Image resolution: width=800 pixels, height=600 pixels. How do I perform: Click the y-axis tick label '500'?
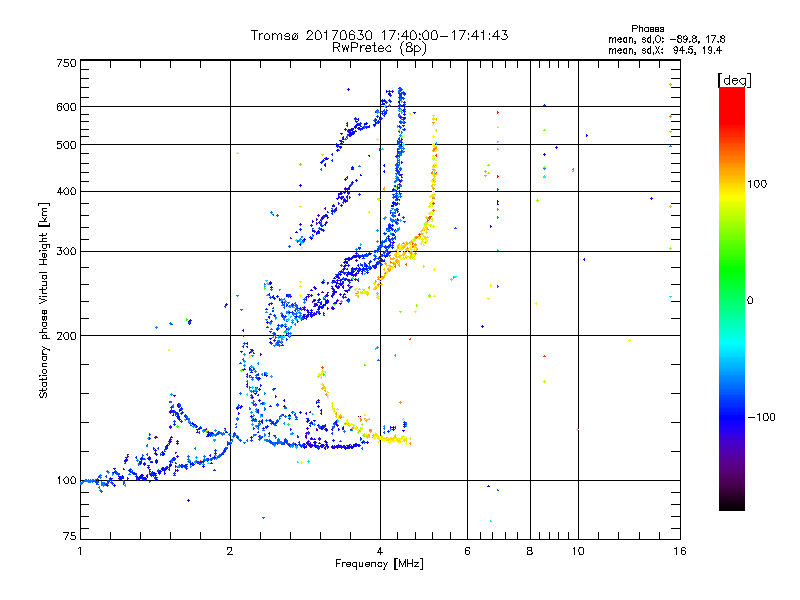tap(66, 145)
